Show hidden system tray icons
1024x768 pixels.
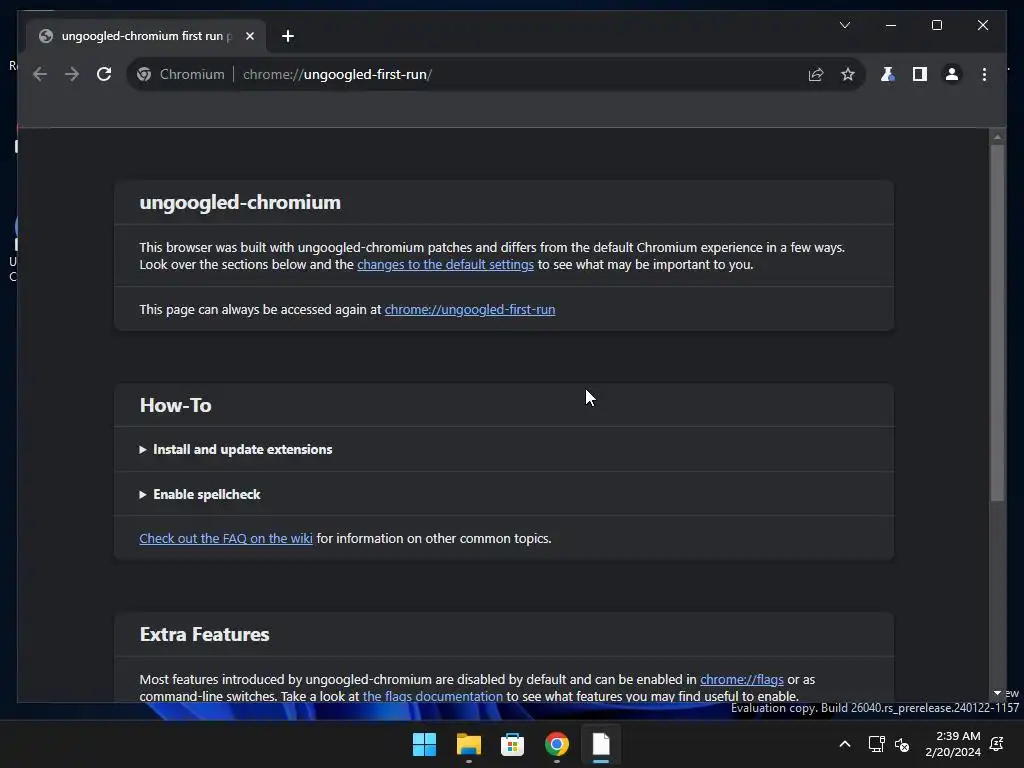844,744
